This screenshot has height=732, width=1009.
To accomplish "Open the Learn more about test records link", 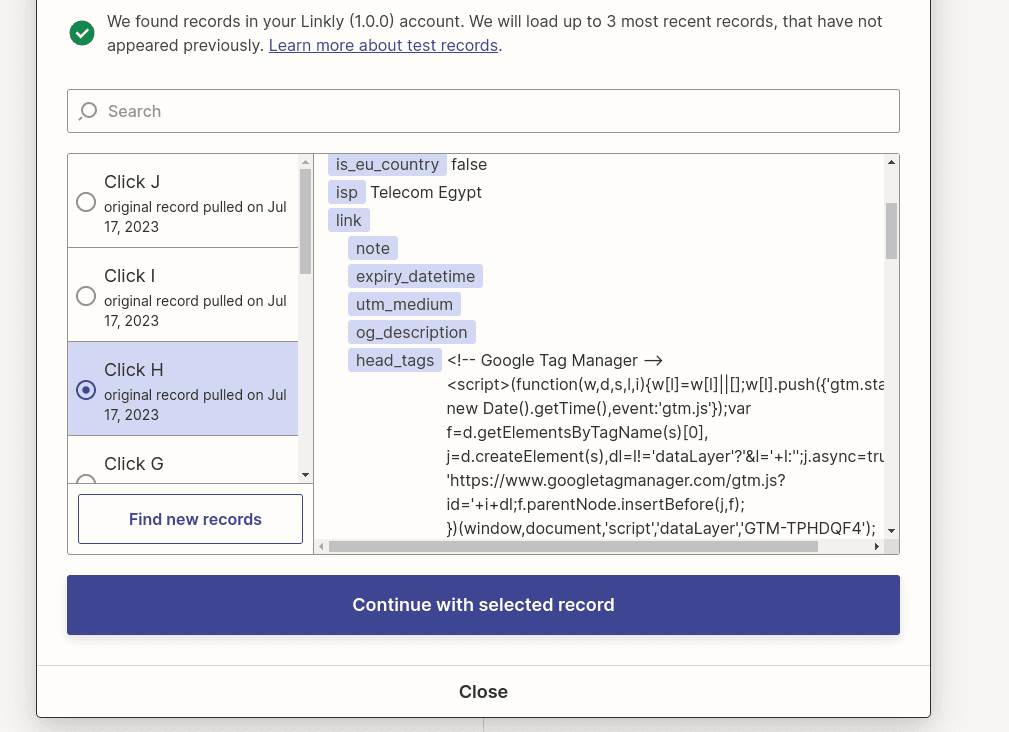I will point(383,45).
